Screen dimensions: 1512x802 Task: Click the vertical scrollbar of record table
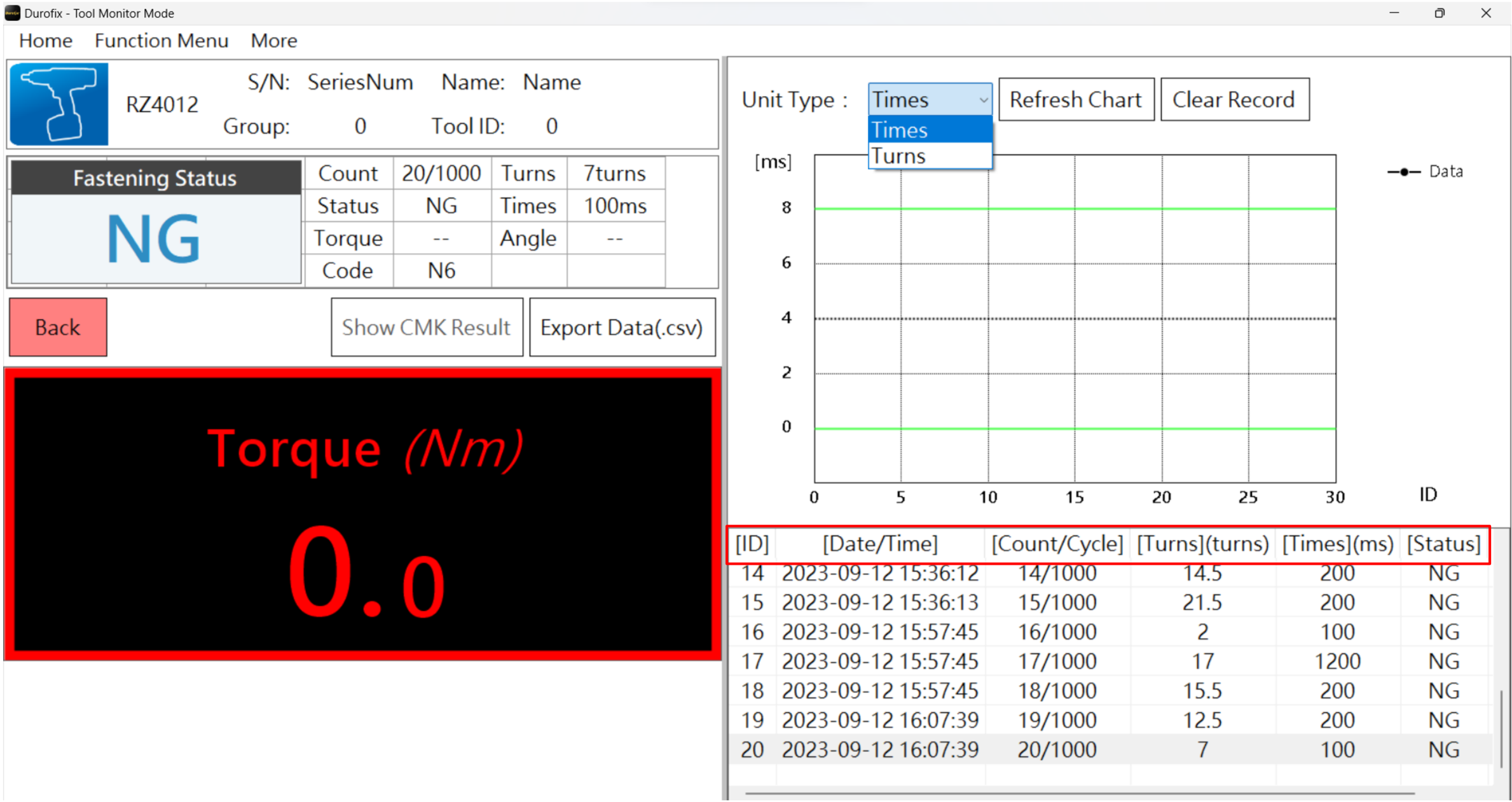(x=1501, y=728)
